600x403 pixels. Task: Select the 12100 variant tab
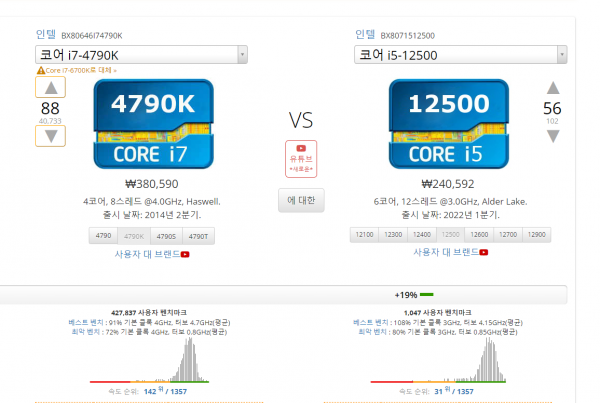point(364,235)
